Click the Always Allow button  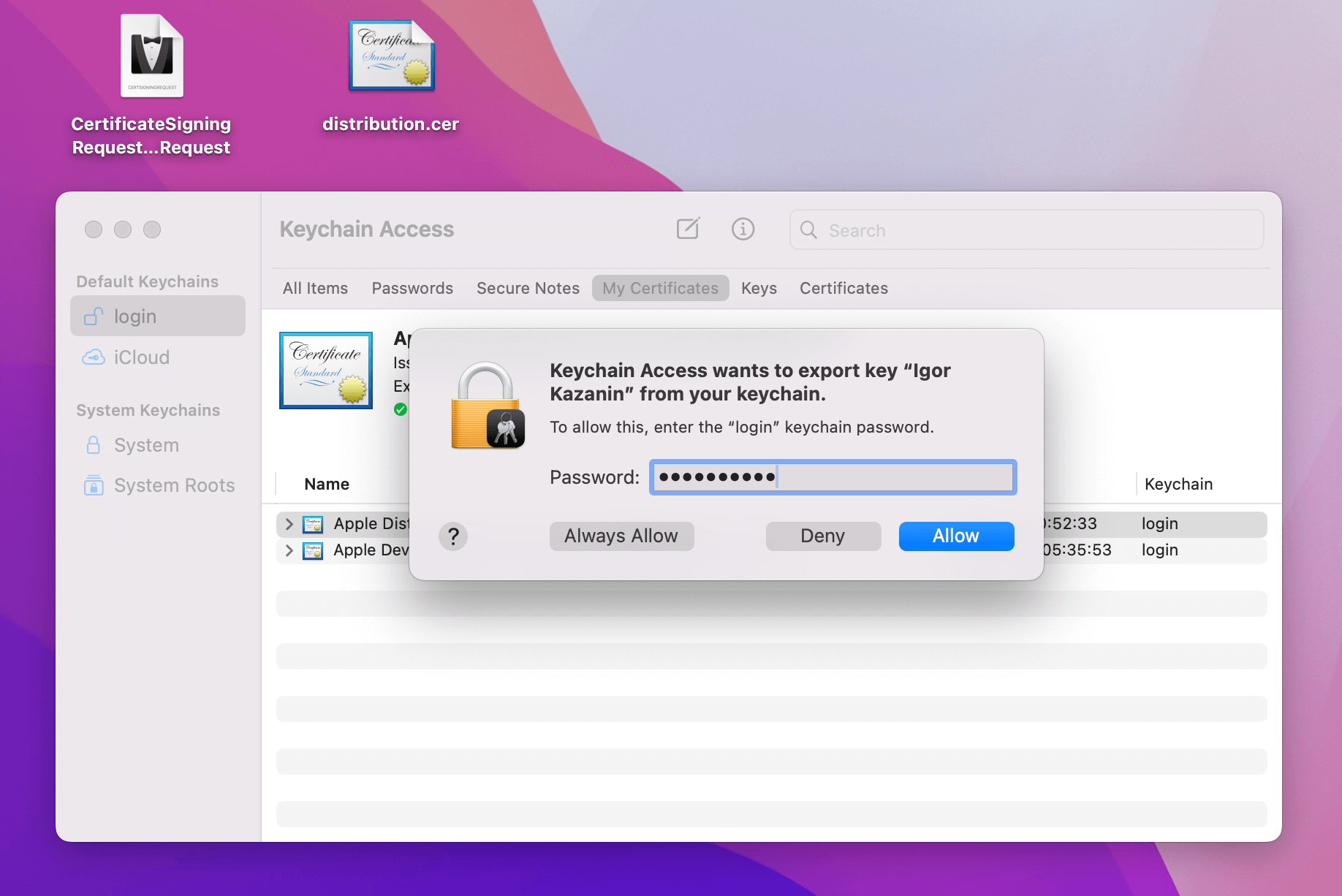tap(621, 536)
